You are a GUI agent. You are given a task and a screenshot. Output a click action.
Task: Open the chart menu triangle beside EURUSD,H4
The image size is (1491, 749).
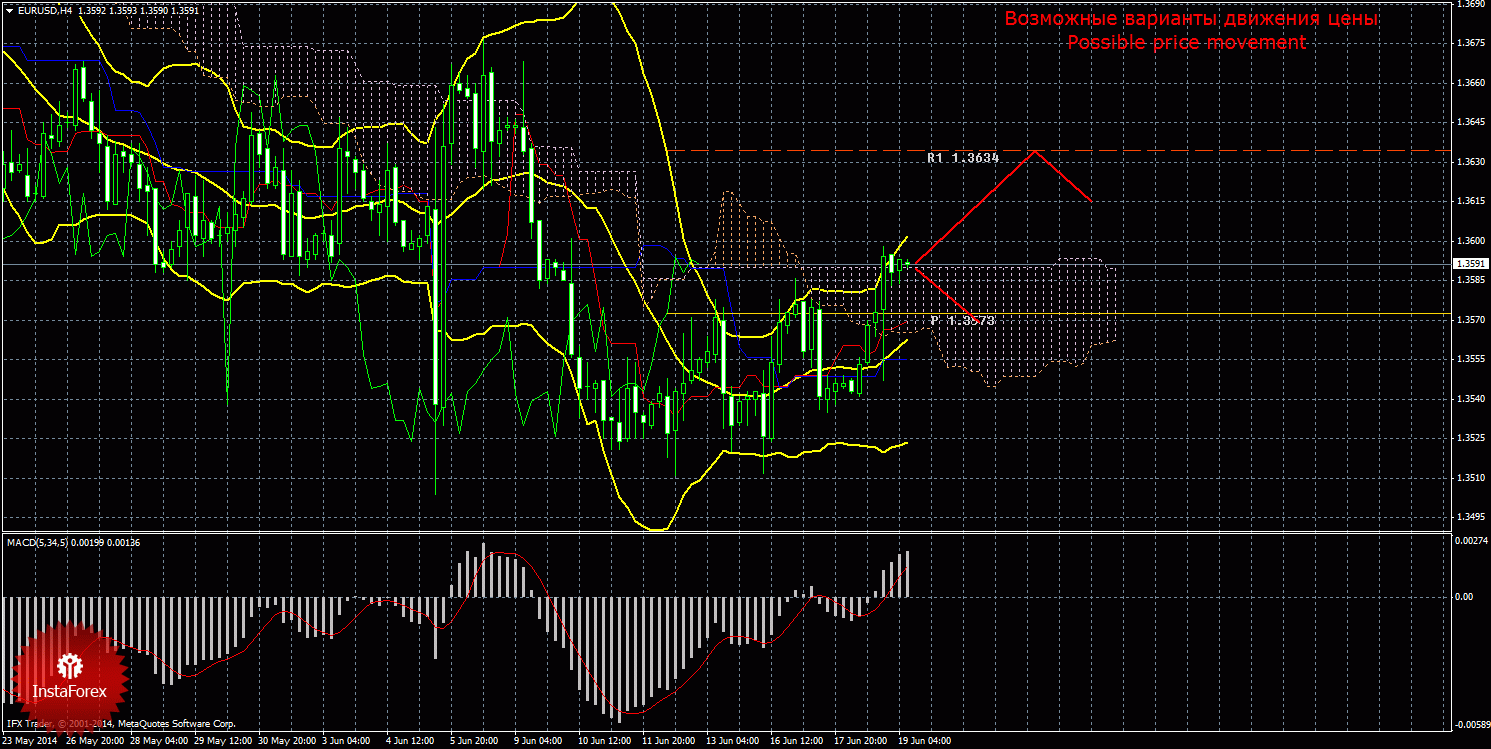9,10
